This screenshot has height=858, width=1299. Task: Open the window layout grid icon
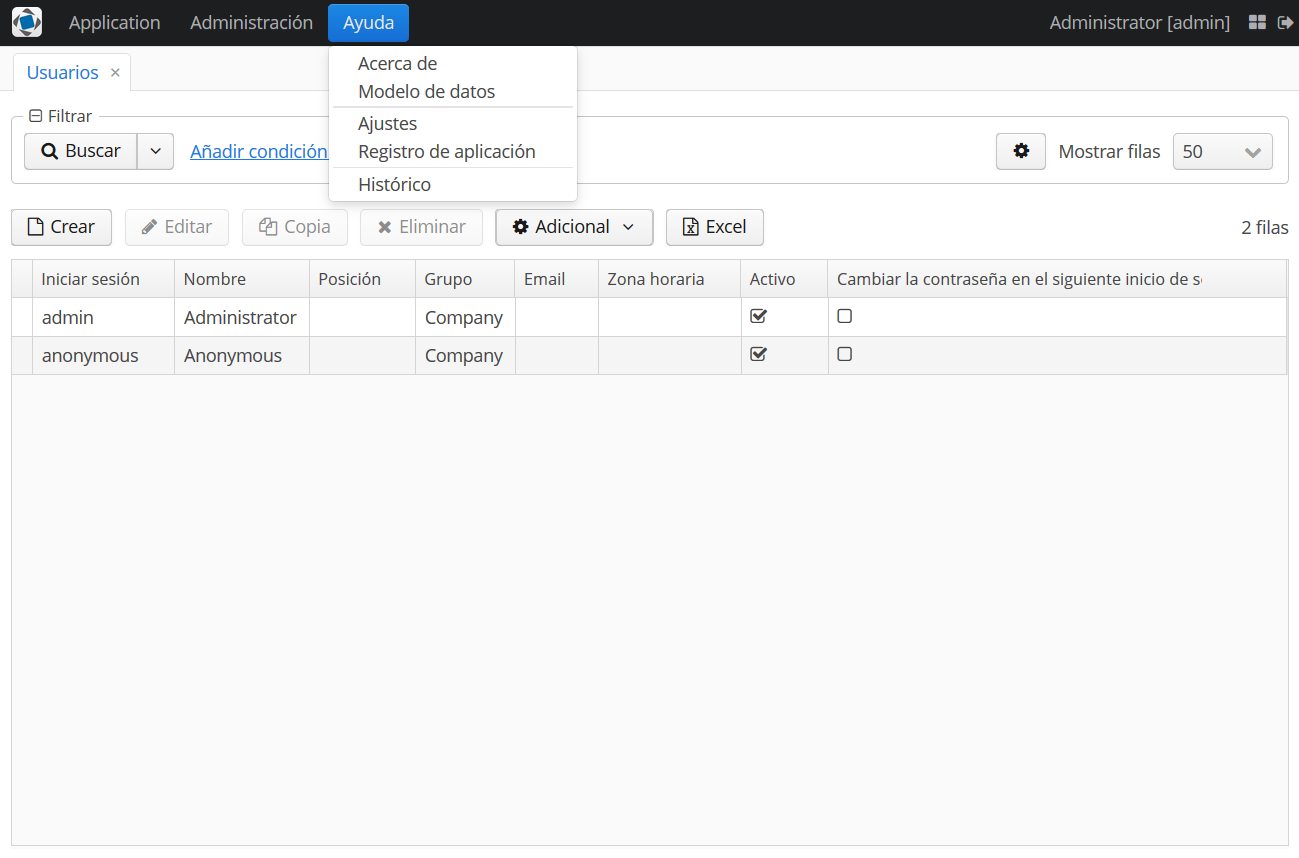1258,22
